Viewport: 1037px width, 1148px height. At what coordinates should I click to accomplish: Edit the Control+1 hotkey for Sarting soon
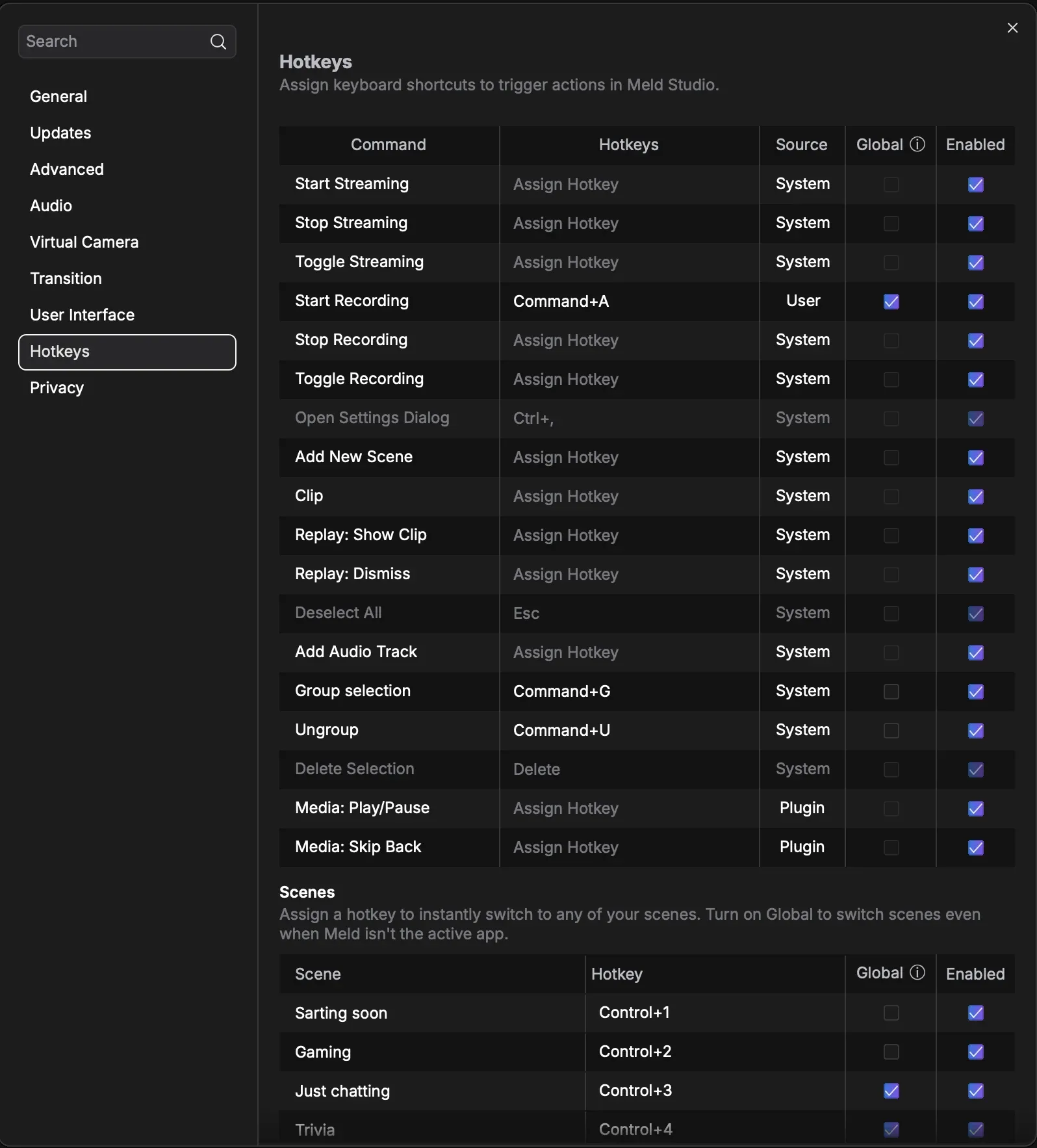pos(715,1013)
